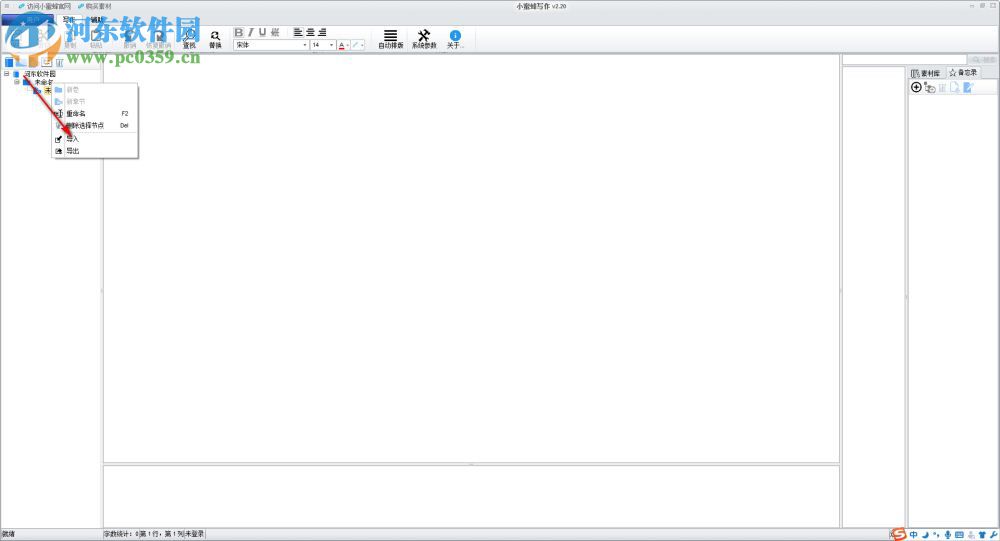Apply the red font color A
1000x541 pixels.
pos(341,45)
